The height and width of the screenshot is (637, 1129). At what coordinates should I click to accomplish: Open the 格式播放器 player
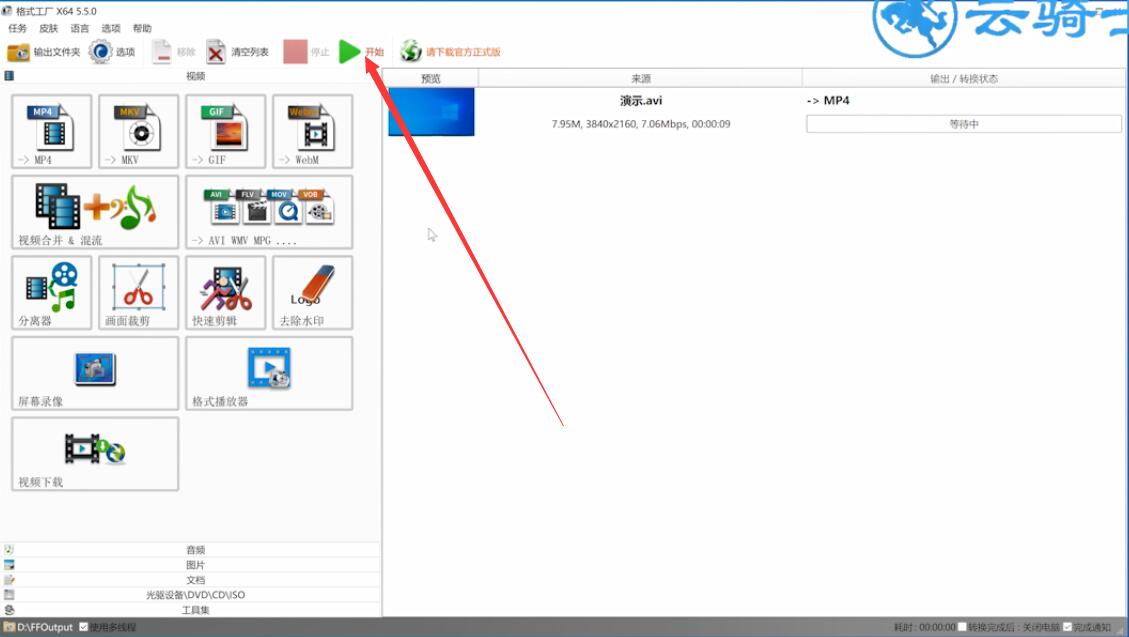coord(269,374)
